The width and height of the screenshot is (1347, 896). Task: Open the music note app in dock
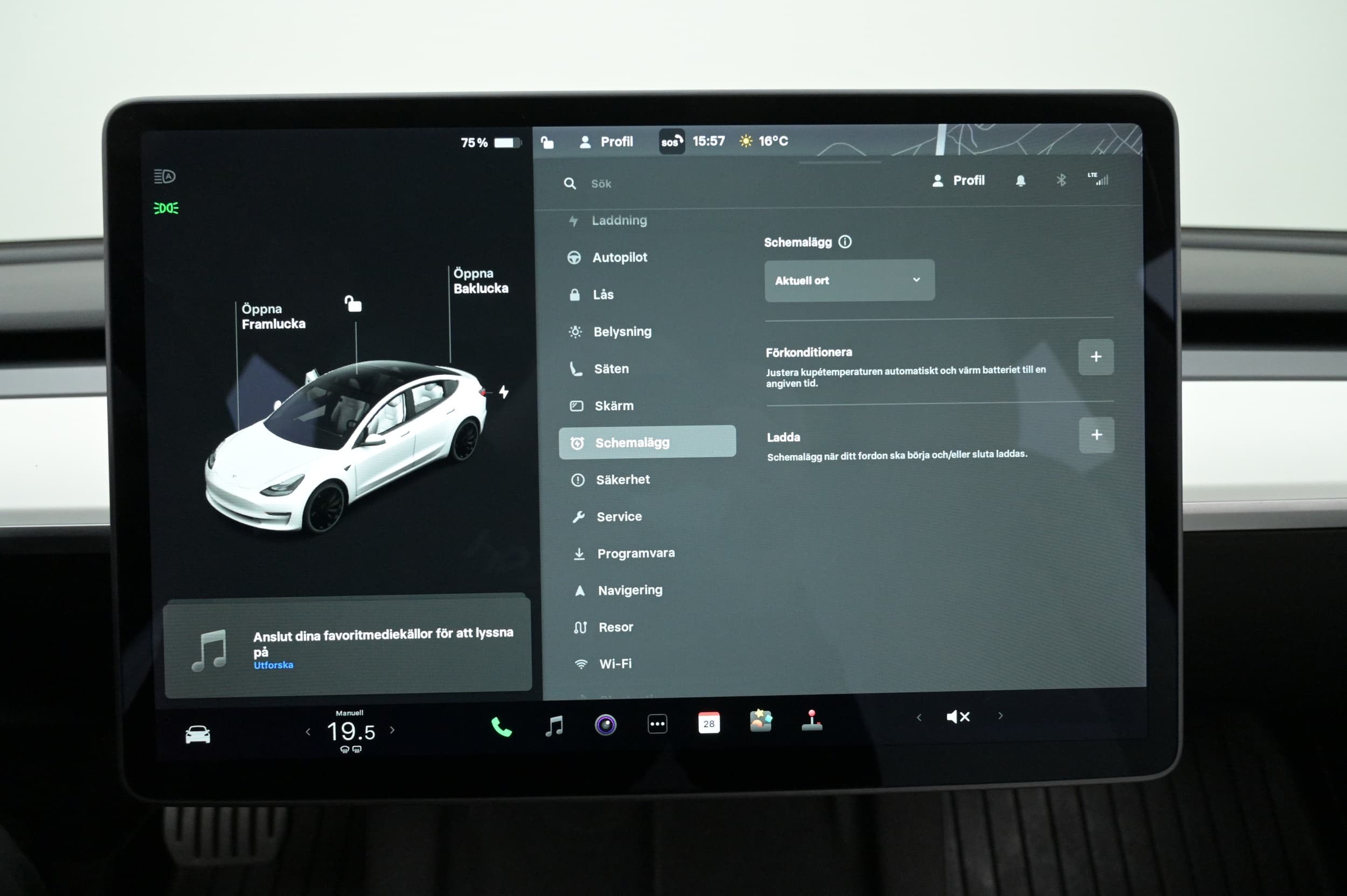[554, 726]
